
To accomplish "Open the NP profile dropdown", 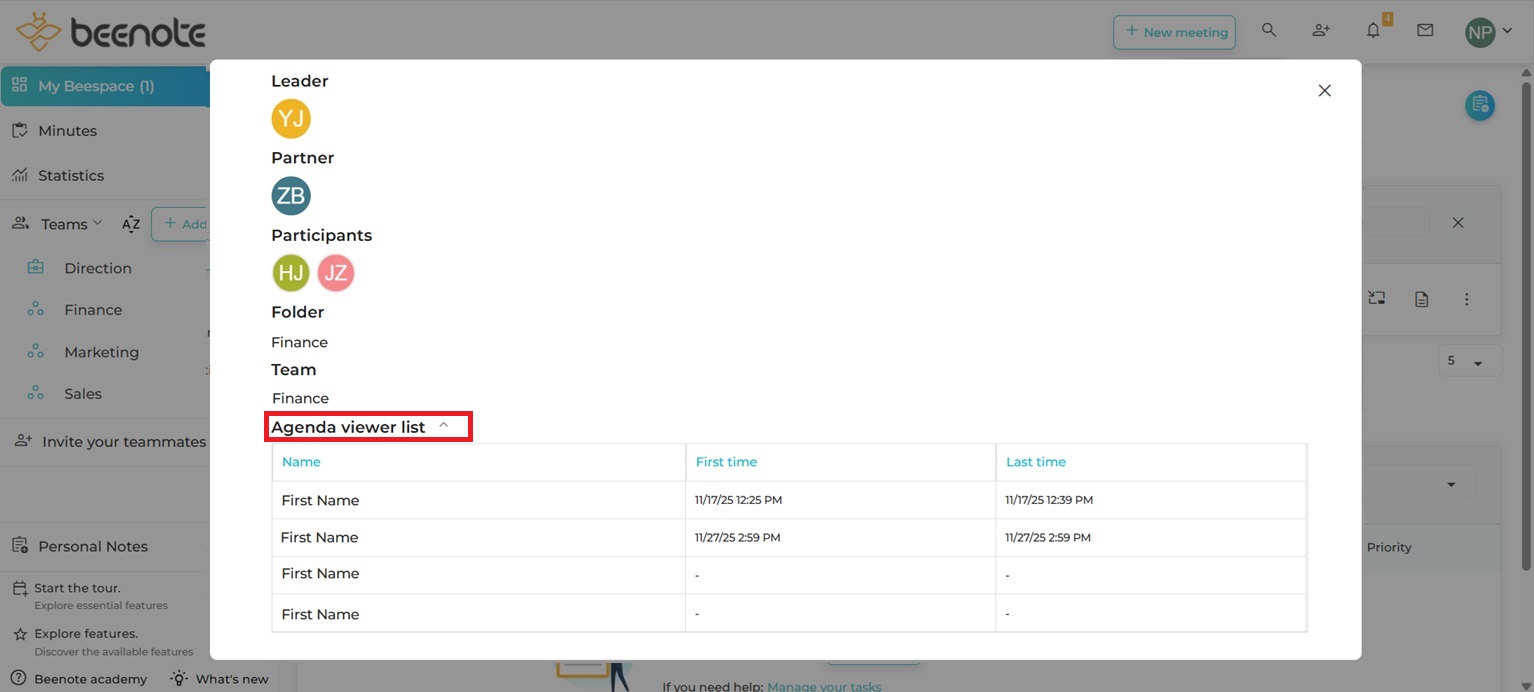I will pyautogui.click(x=1489, y=32).
